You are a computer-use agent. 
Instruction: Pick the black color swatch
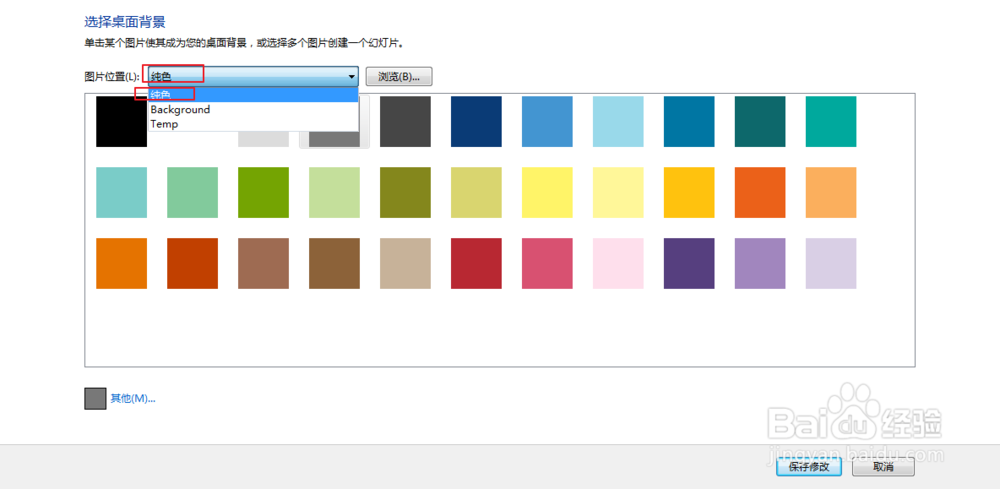(x=121, y=121)
